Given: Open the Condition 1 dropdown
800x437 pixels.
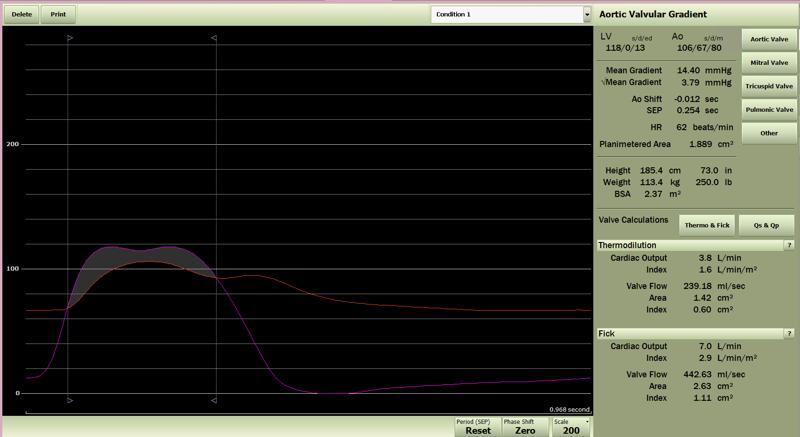Looking at the screenshot, I should tap(511, 15).
